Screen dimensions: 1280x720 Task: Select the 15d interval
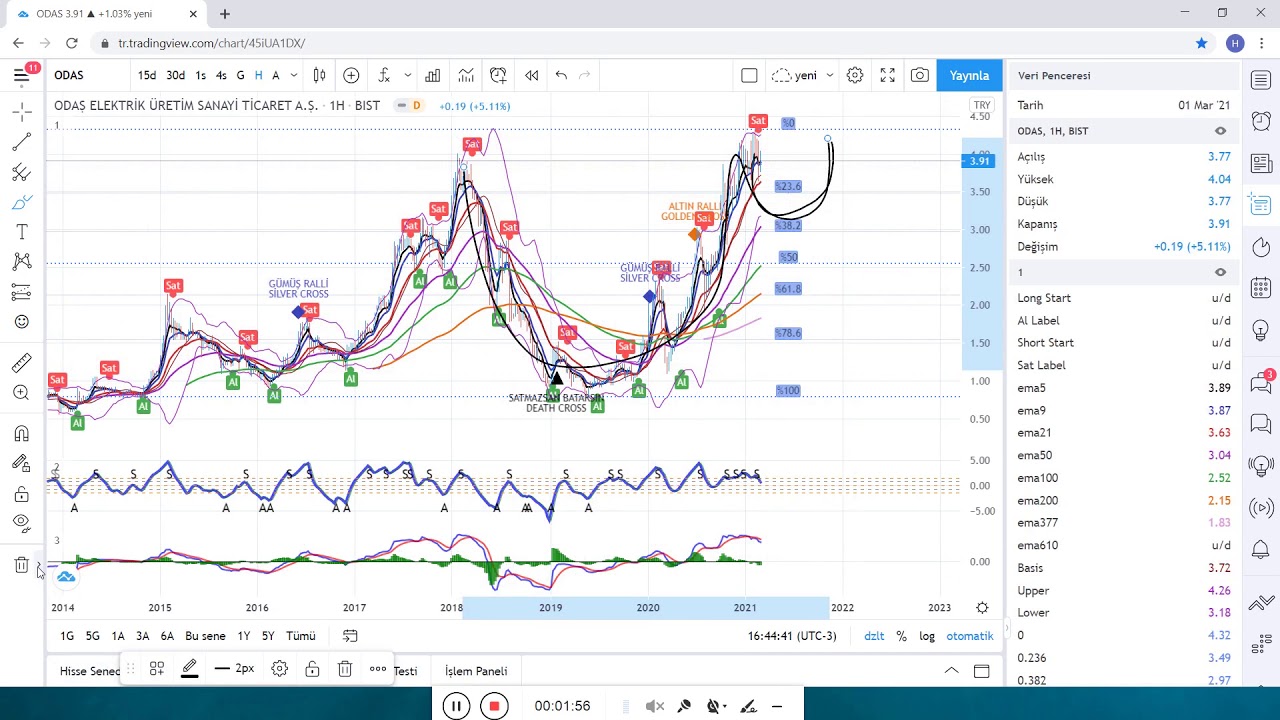[x=147, y=75]
